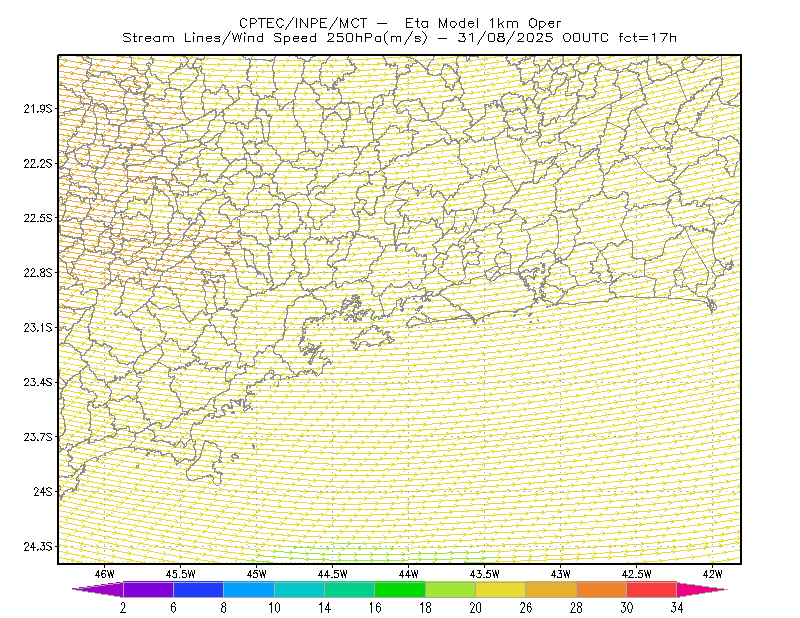
Task: Pick the lime 18–20 legend swatch
Action: point(450,589)
